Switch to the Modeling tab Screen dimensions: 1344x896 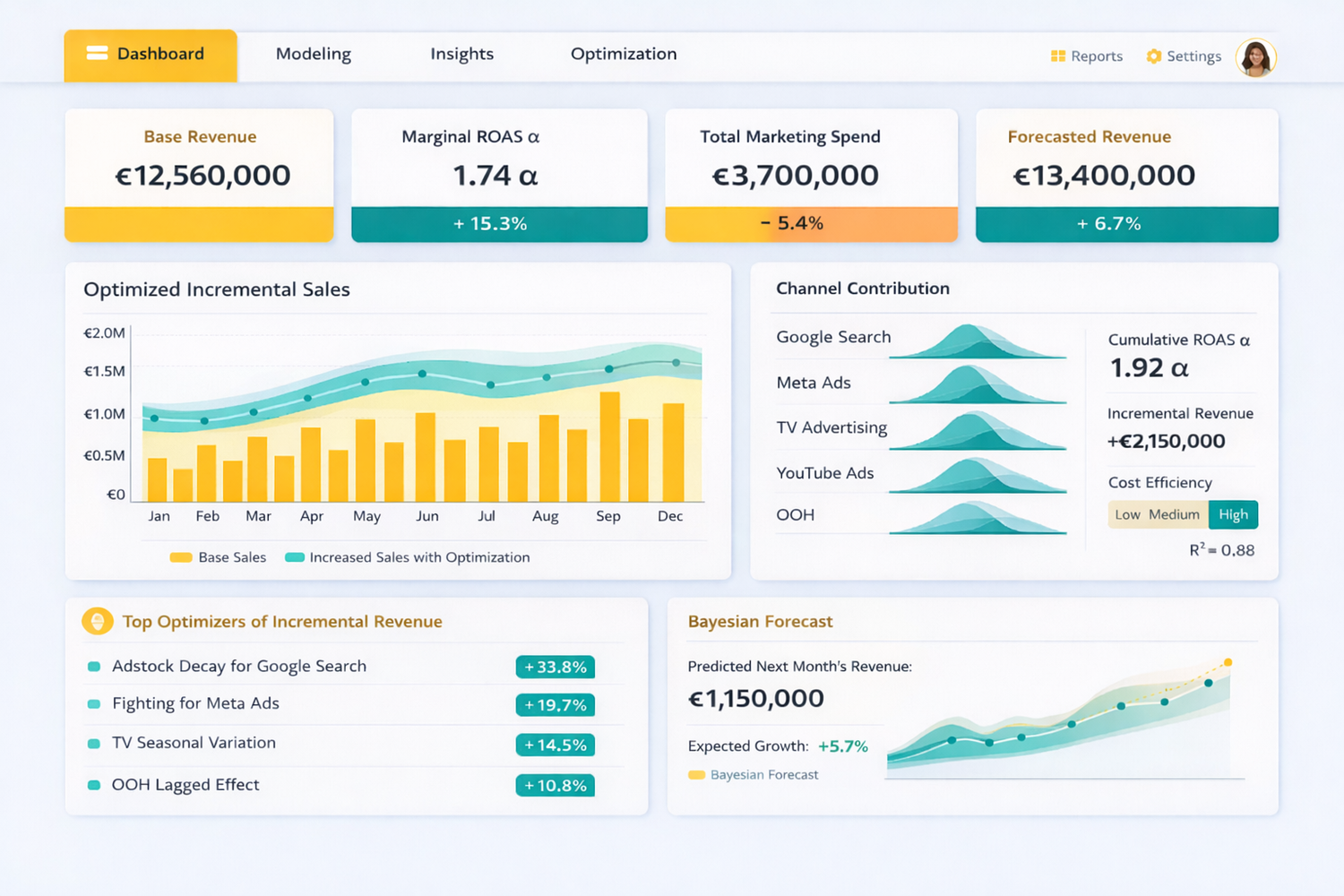tap(313, 54)
